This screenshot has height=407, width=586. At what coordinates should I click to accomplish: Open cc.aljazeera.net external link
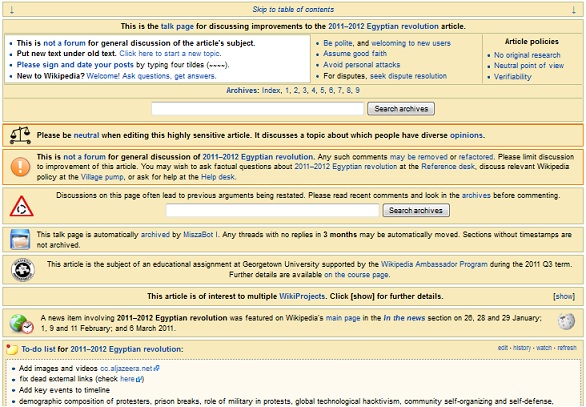coord(130,369)
